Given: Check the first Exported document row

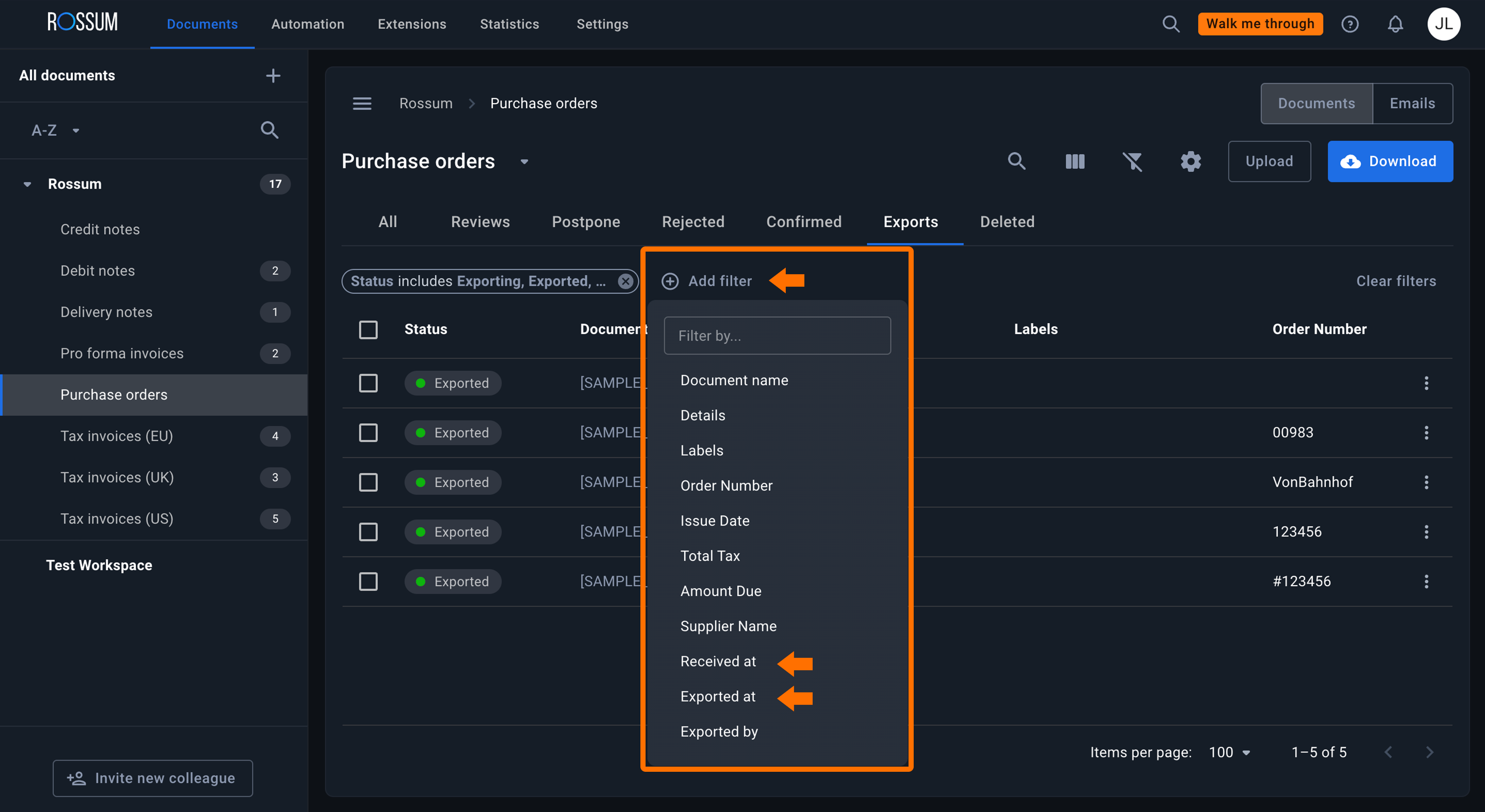Looking at the screenshot, I should [368, 383].
